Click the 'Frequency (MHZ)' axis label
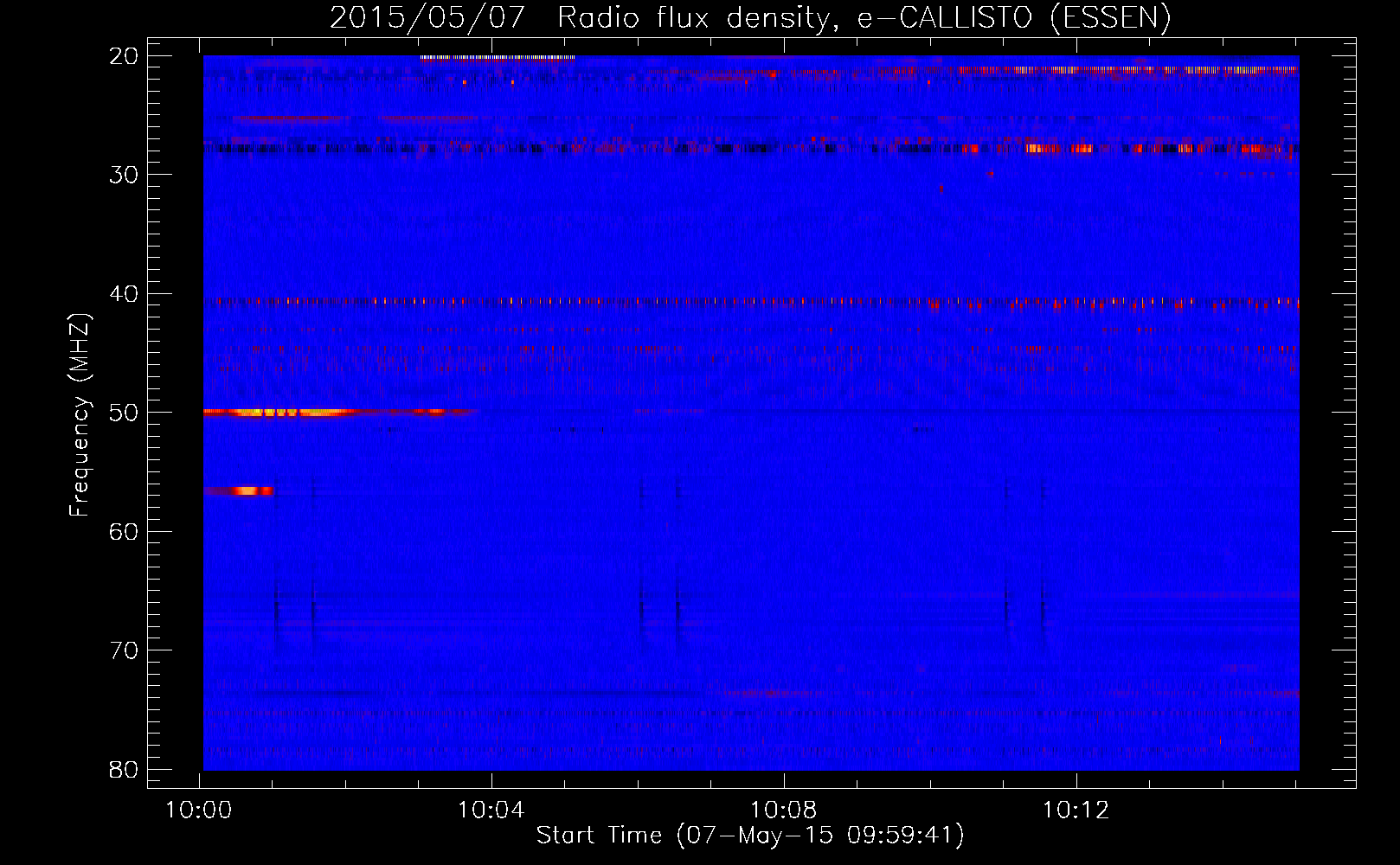This screenshot has height=865, width=1400. click(79, 415)
